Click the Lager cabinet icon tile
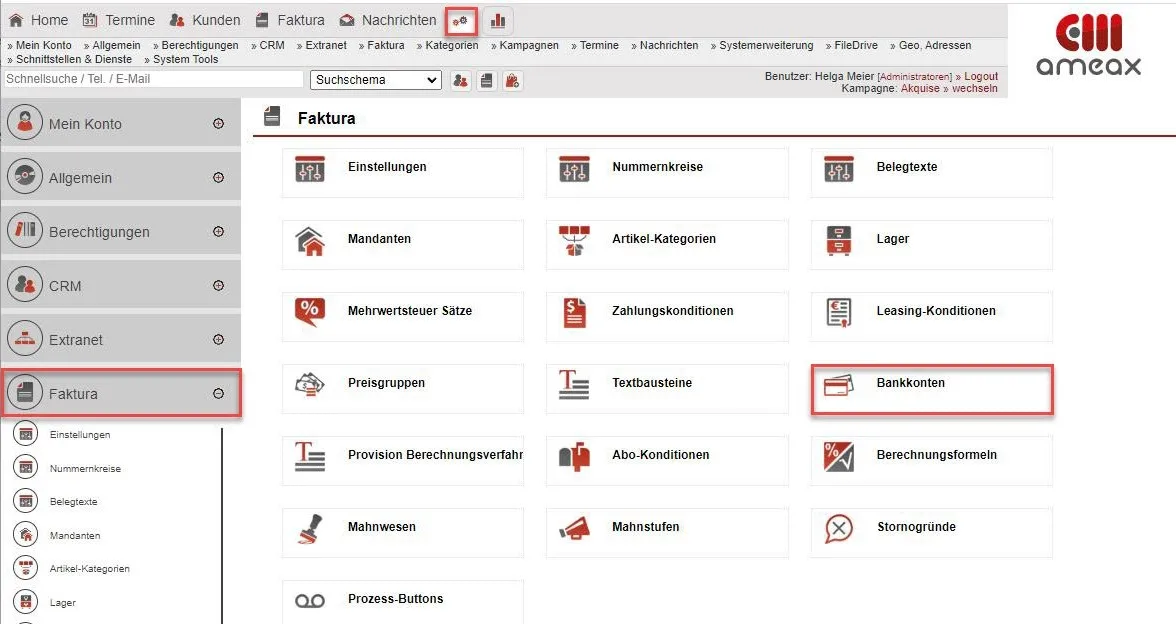The width and height of the screenshot is (1176, 624). tap(838, 241)
